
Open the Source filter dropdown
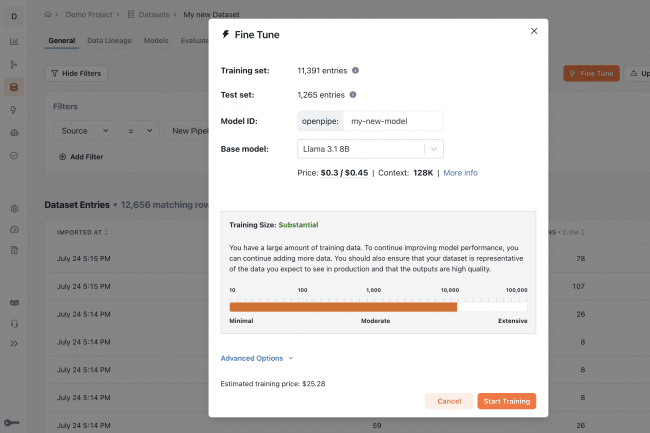[84, 131]
